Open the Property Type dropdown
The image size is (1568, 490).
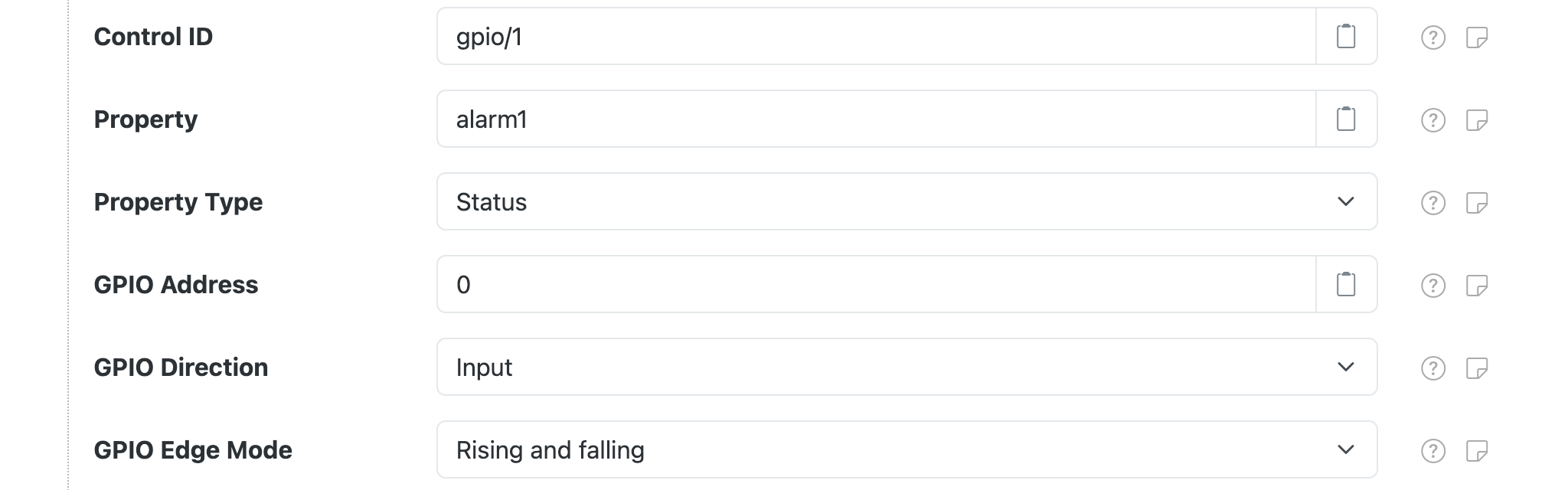click(x=1344, y=201)
